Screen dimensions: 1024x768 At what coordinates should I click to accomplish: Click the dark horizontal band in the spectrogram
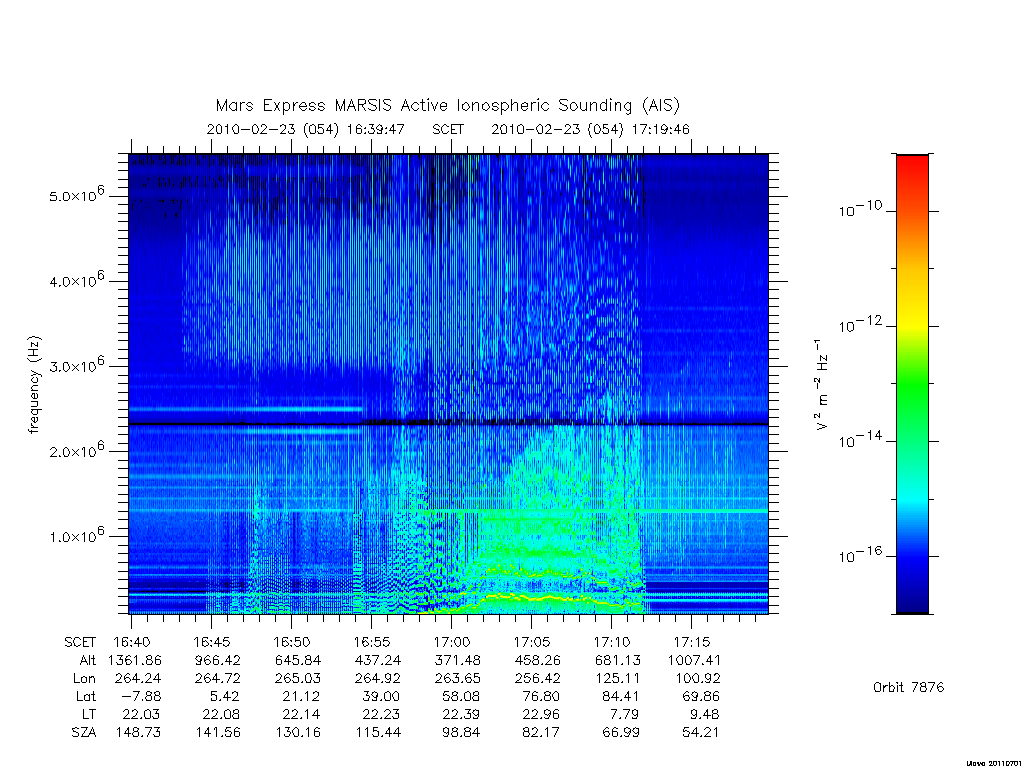pyautogui.click(x=448, y=423)
